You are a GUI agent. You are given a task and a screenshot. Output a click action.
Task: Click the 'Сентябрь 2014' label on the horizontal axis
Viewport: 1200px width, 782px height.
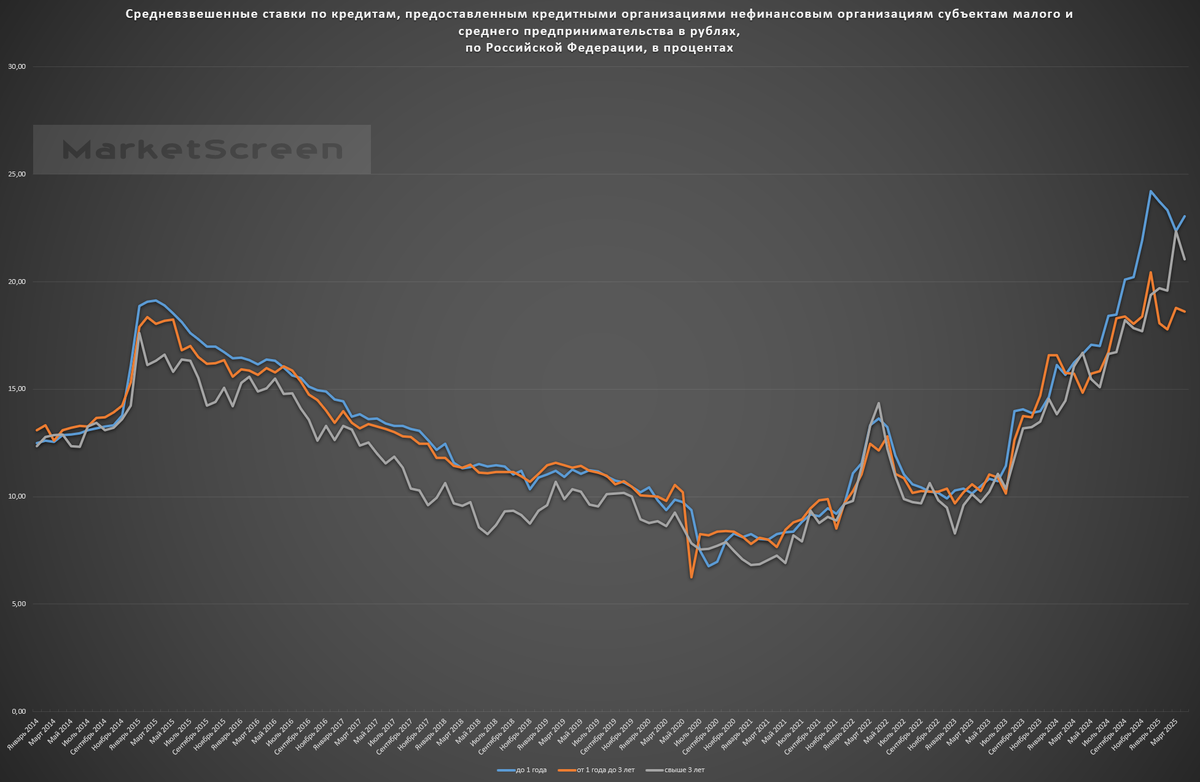(88, 736)
